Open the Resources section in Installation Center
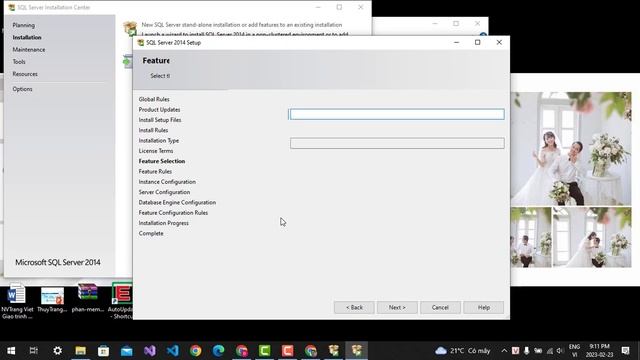This screenshot has width=640, height=360. click(x=25, y=74)
